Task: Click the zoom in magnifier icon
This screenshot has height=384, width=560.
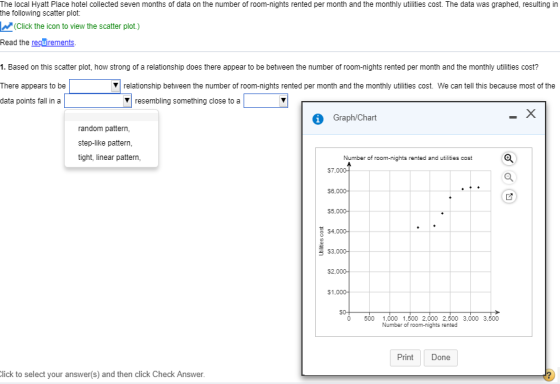Action: [509, 158]
